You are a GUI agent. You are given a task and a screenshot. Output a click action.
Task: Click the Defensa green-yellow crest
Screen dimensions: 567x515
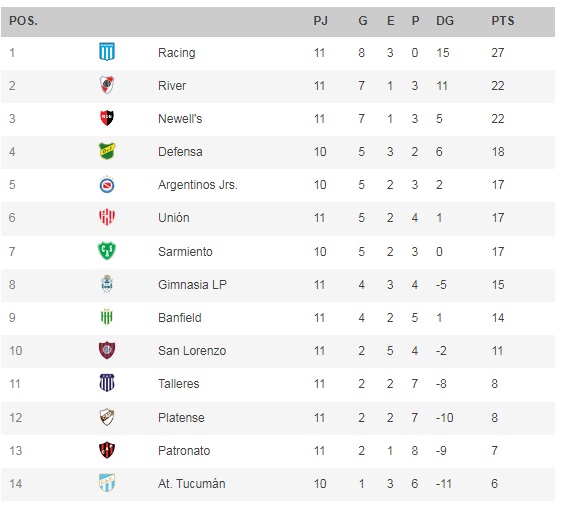[107, 151]
